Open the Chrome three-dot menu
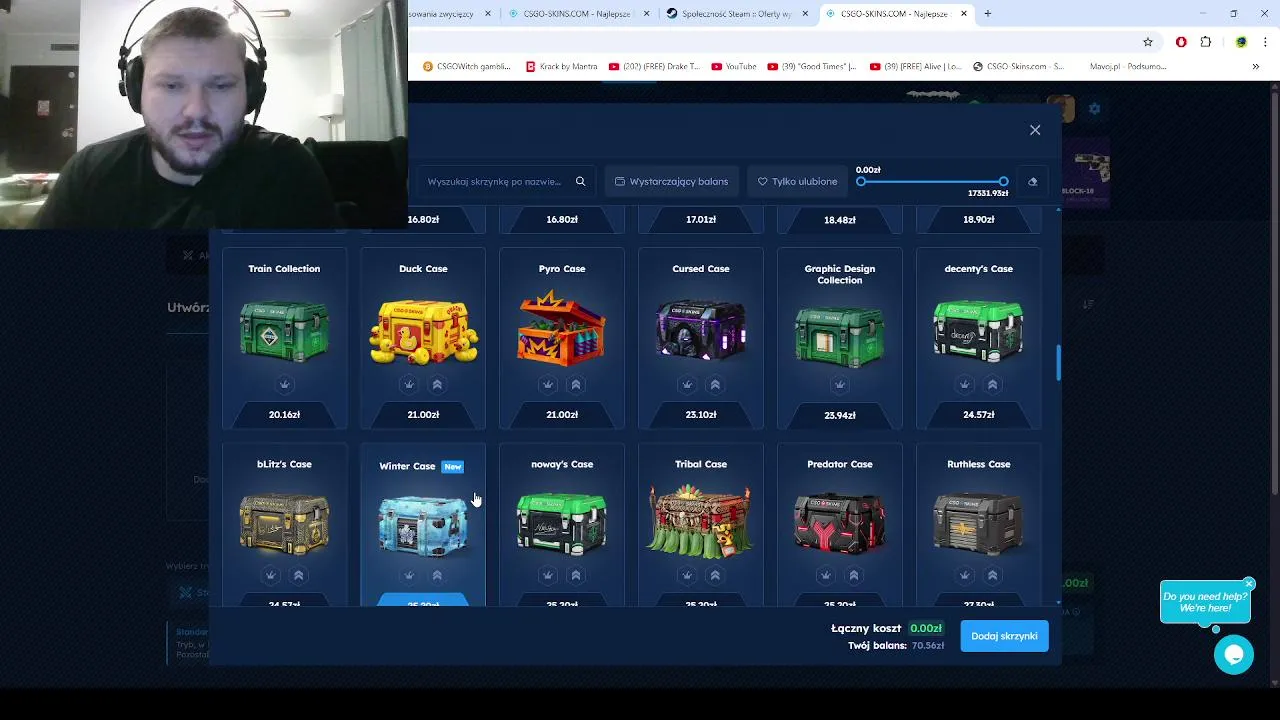This screenshot has width=1280, height=720. pos(1266,42)
